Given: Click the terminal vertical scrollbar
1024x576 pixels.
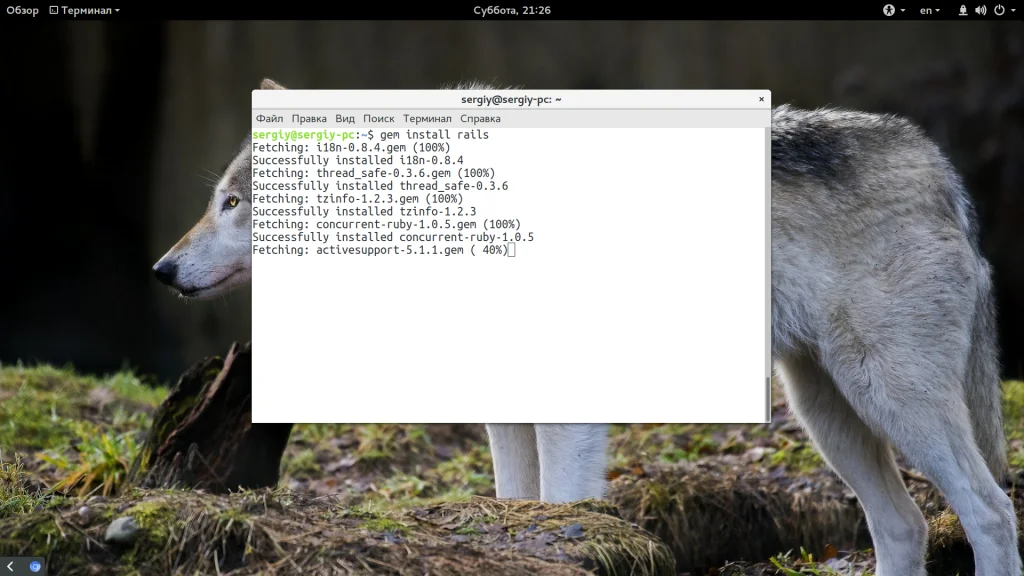Looking at the screenshot, I should (767, 399).
